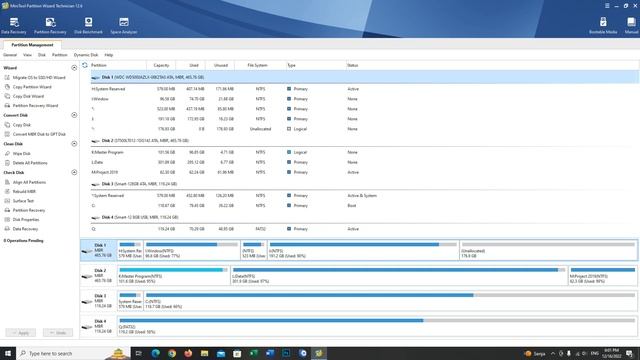Run Surface Test from the sidebar

tap(19, 200)
